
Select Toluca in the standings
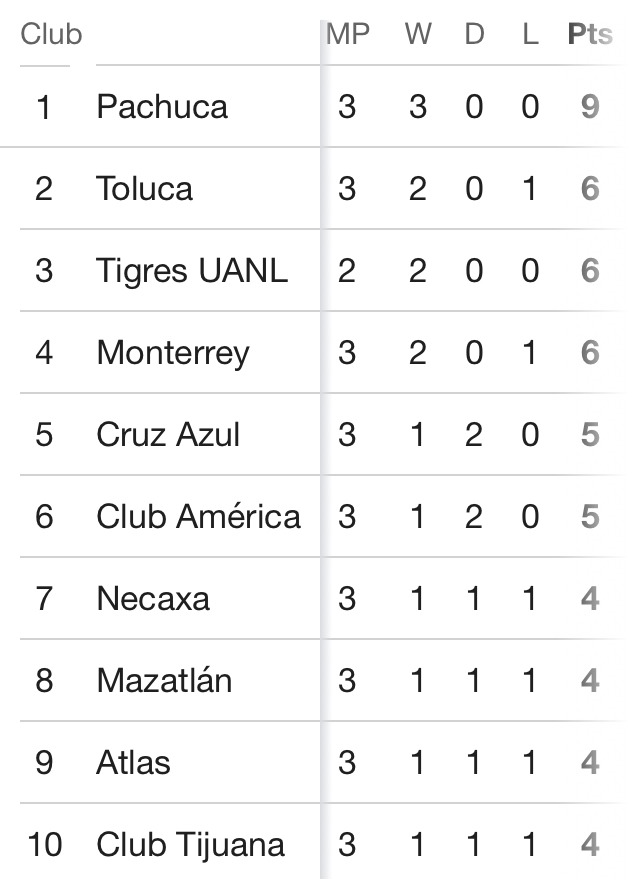coord(145,188)
